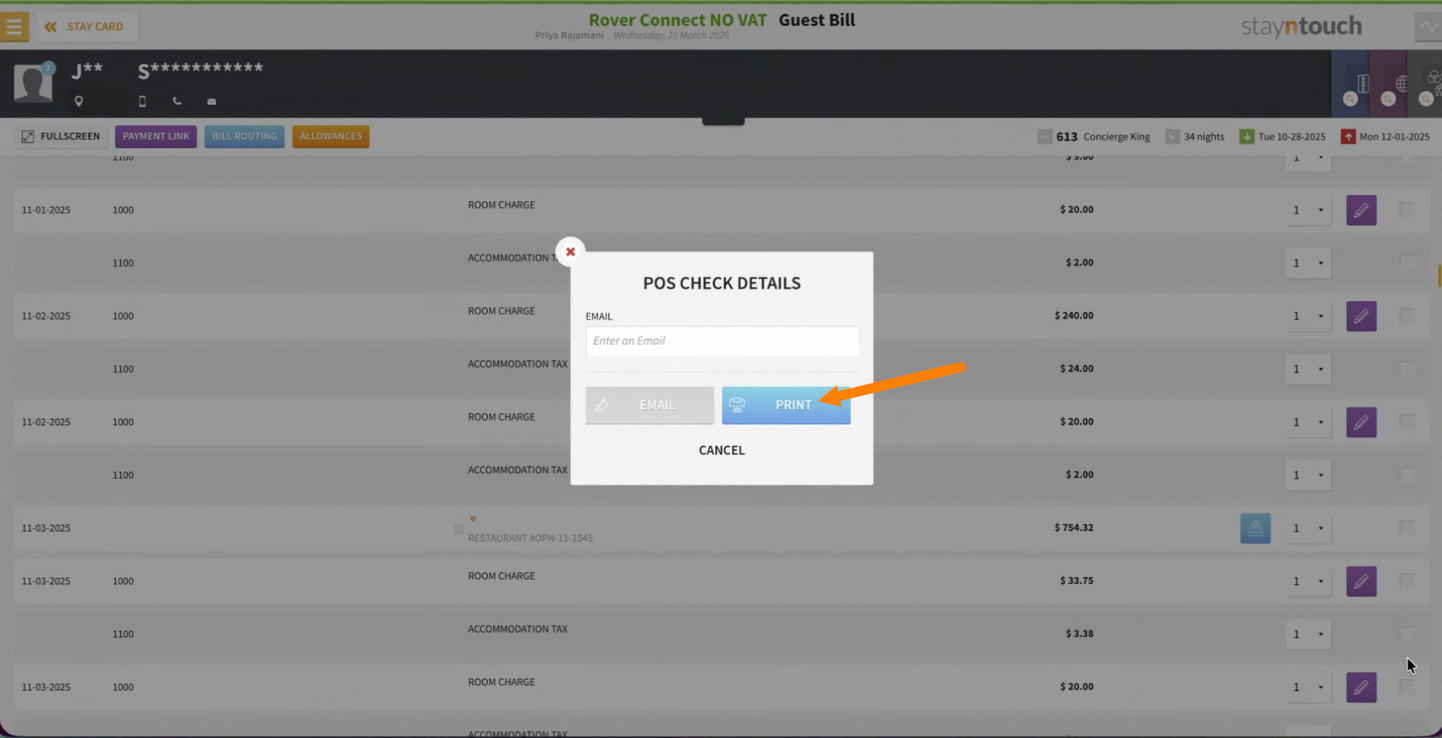This screenshot has height=738, width=1442.
Task: Open the bill number dropdown for the $240.00 charge
Action: click(1308, 316)
